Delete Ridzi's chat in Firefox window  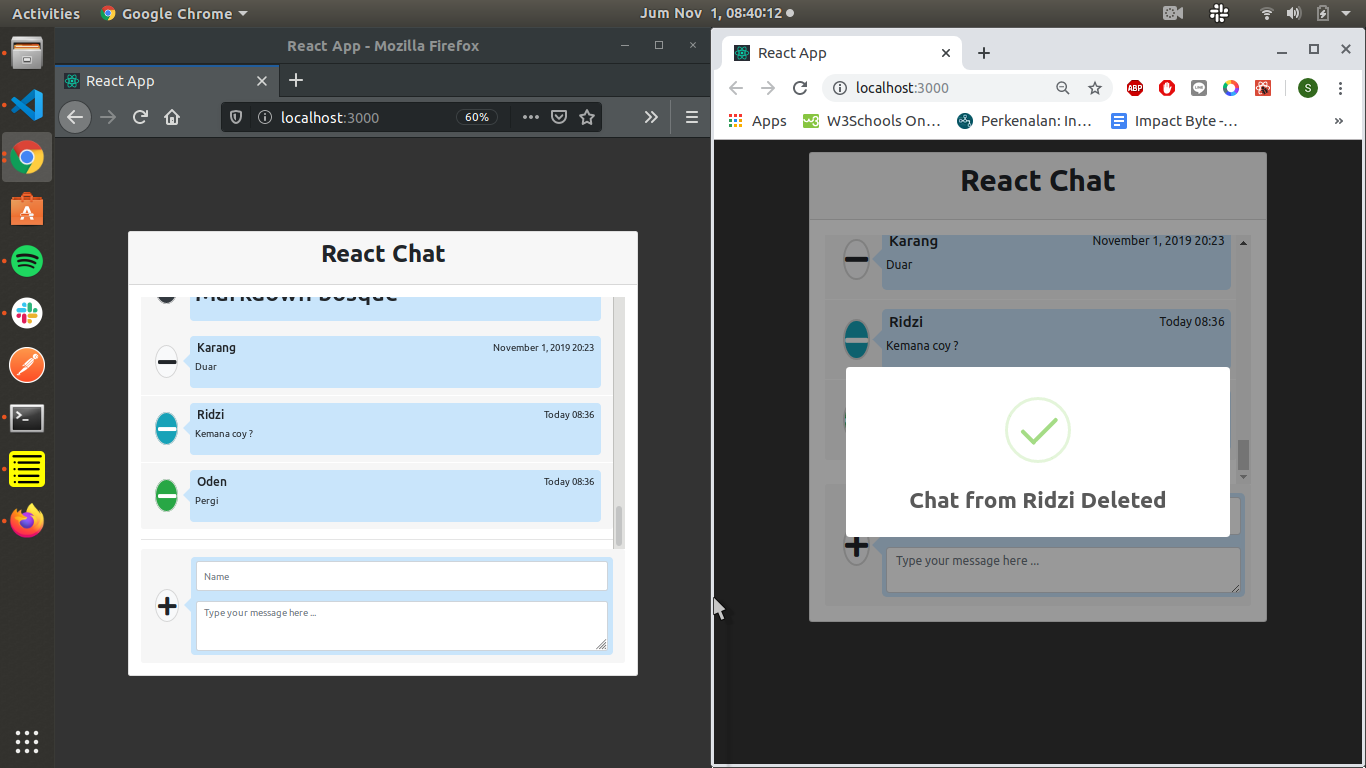point(167,428)
